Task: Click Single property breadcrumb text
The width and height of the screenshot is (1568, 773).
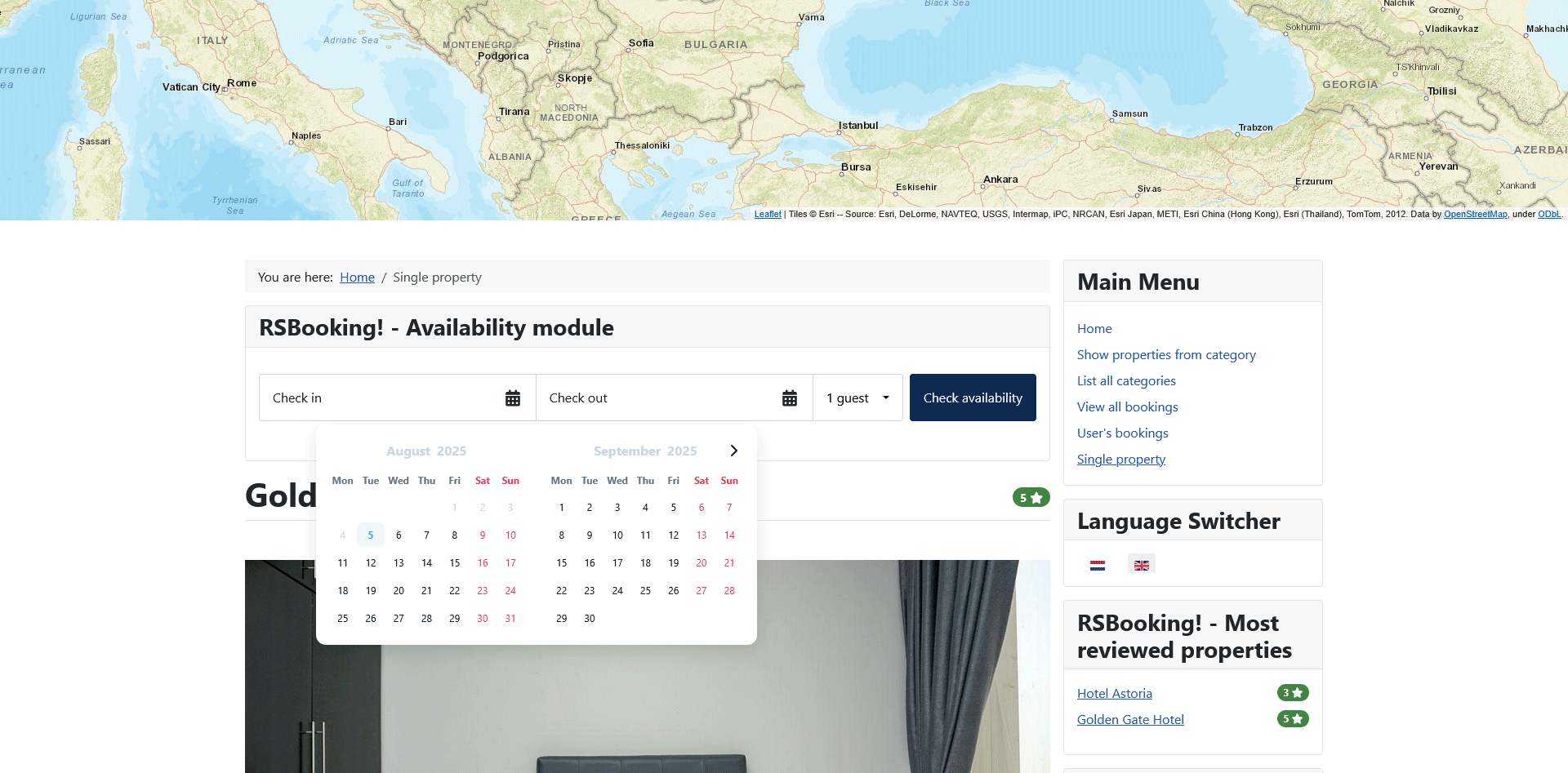Action: coord(437,278)
